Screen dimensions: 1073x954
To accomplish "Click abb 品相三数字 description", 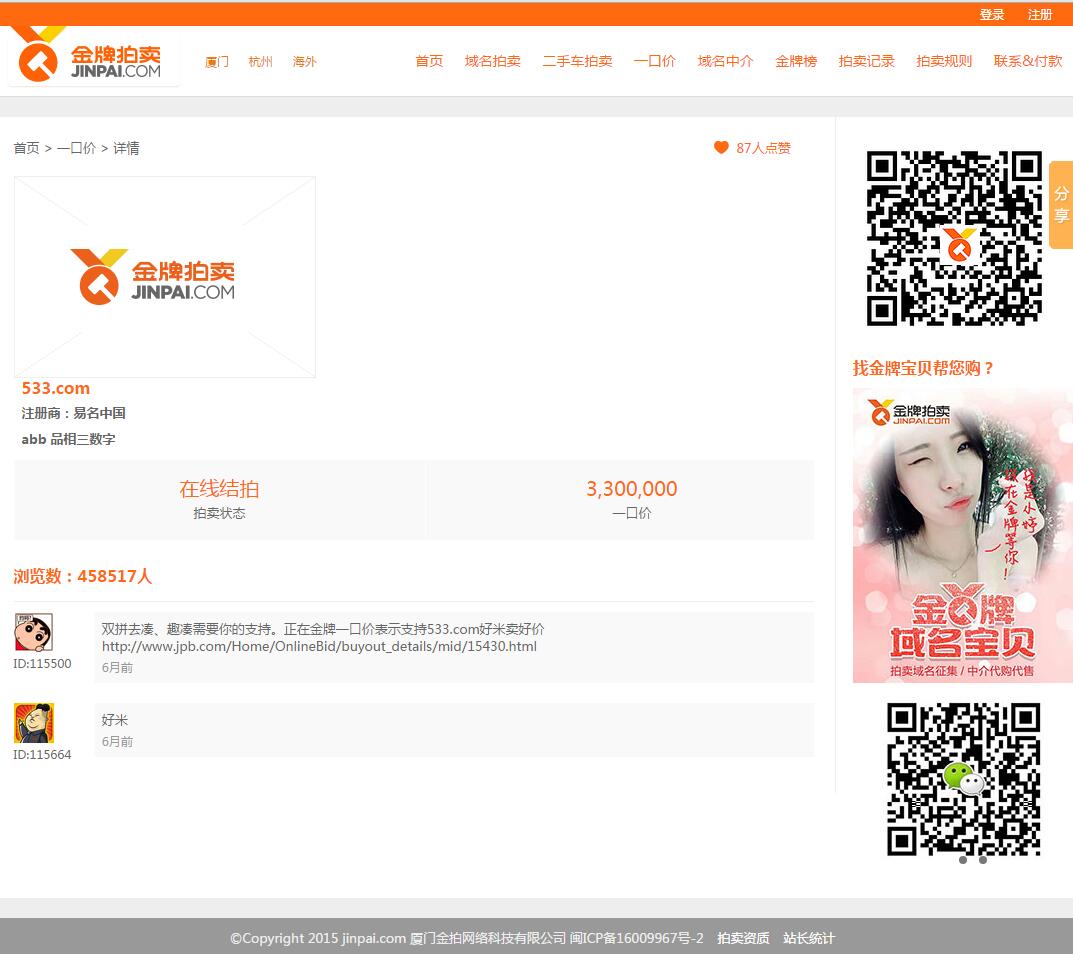I will click(x=68, y=439).
